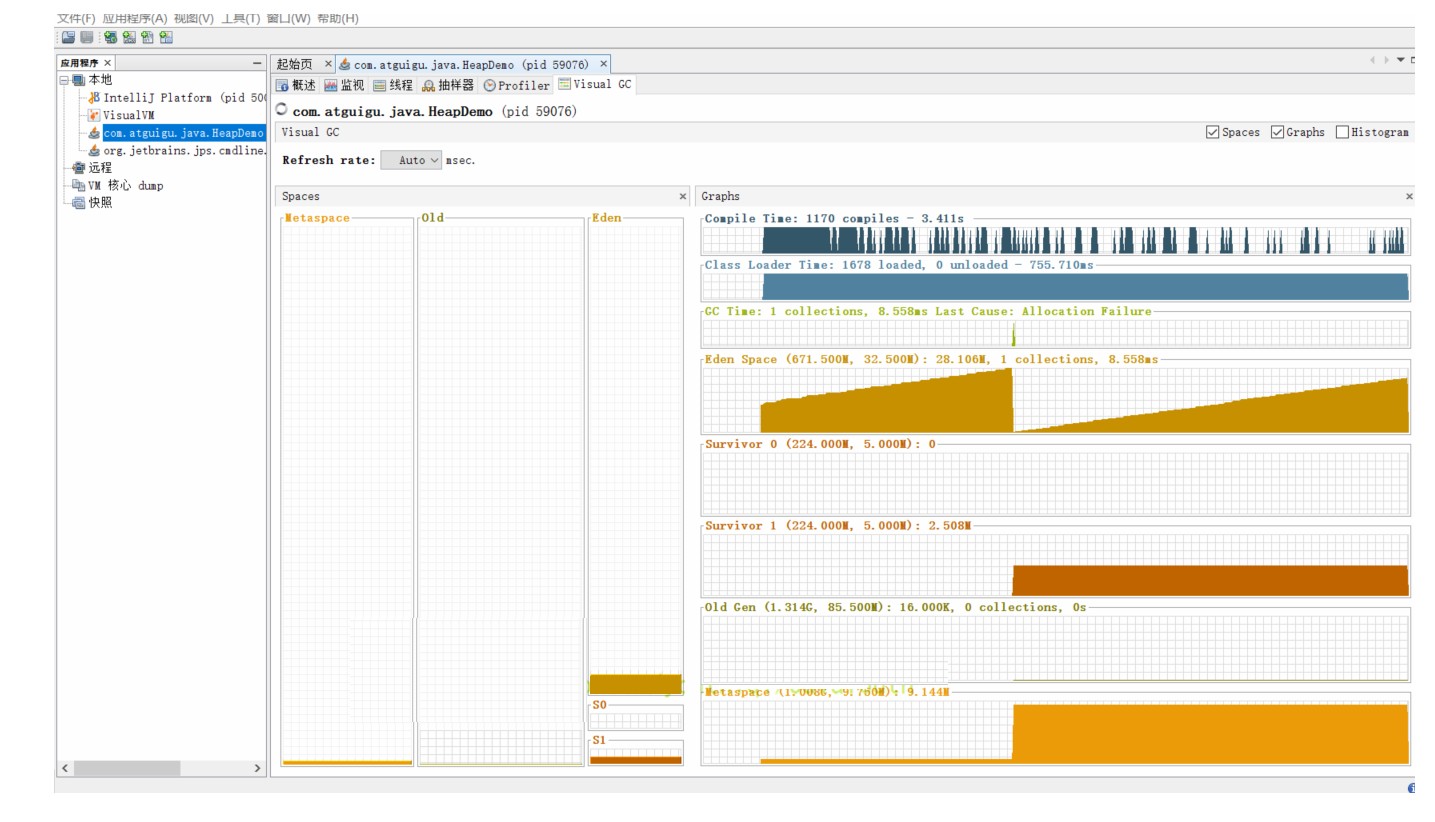Click the right arrow of the horizontal scrollbar
1435x822 pixels.
tap(257, 768)
